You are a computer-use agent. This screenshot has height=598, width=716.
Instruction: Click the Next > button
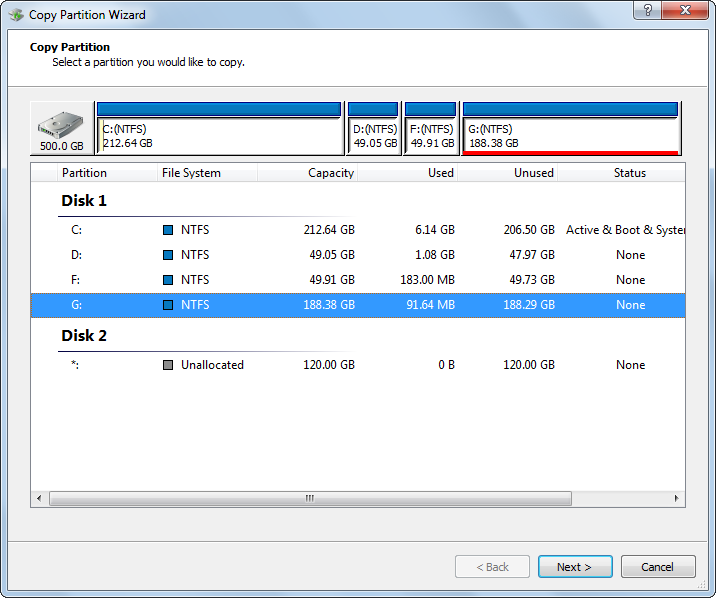(575, 567)
